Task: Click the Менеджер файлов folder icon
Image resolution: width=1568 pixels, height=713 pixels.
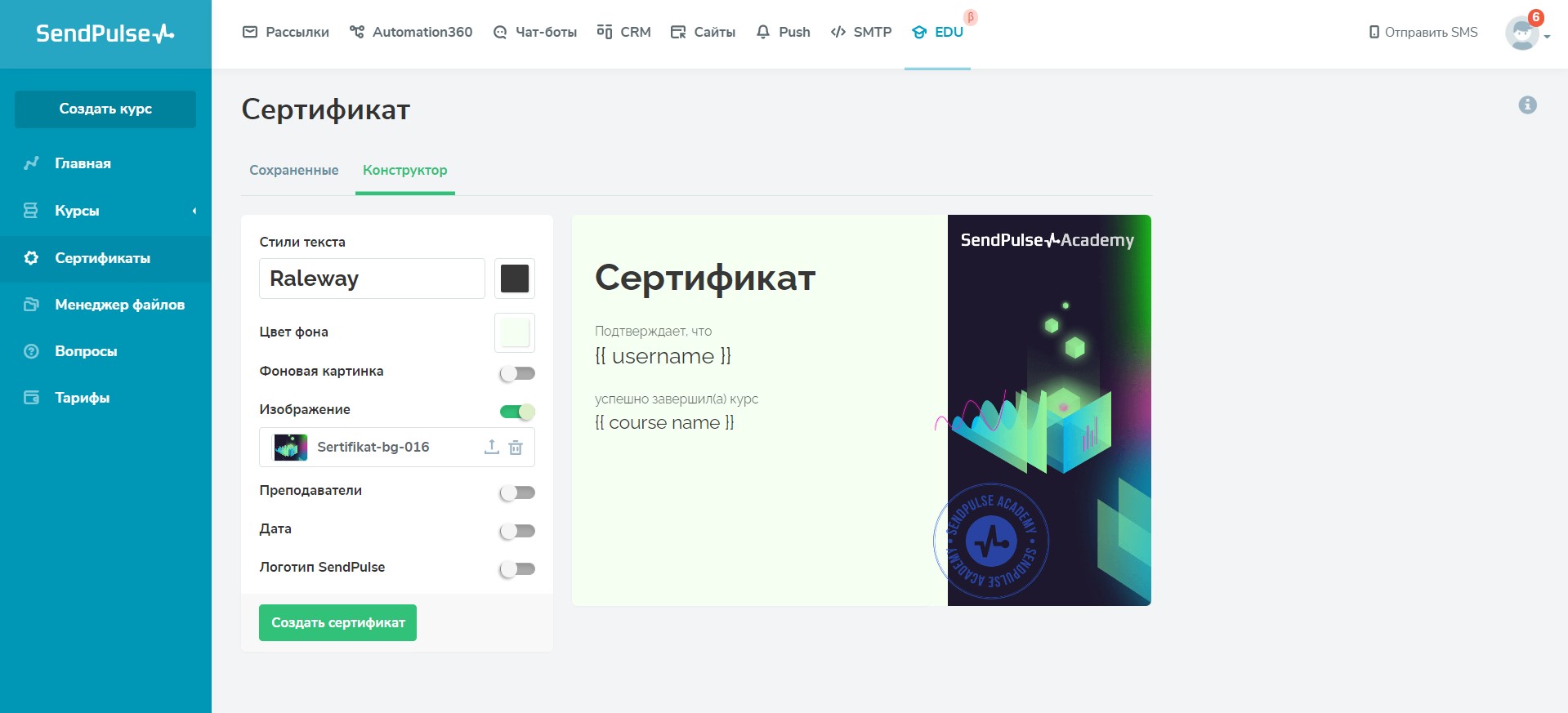Action: click(x=31, y=305)
